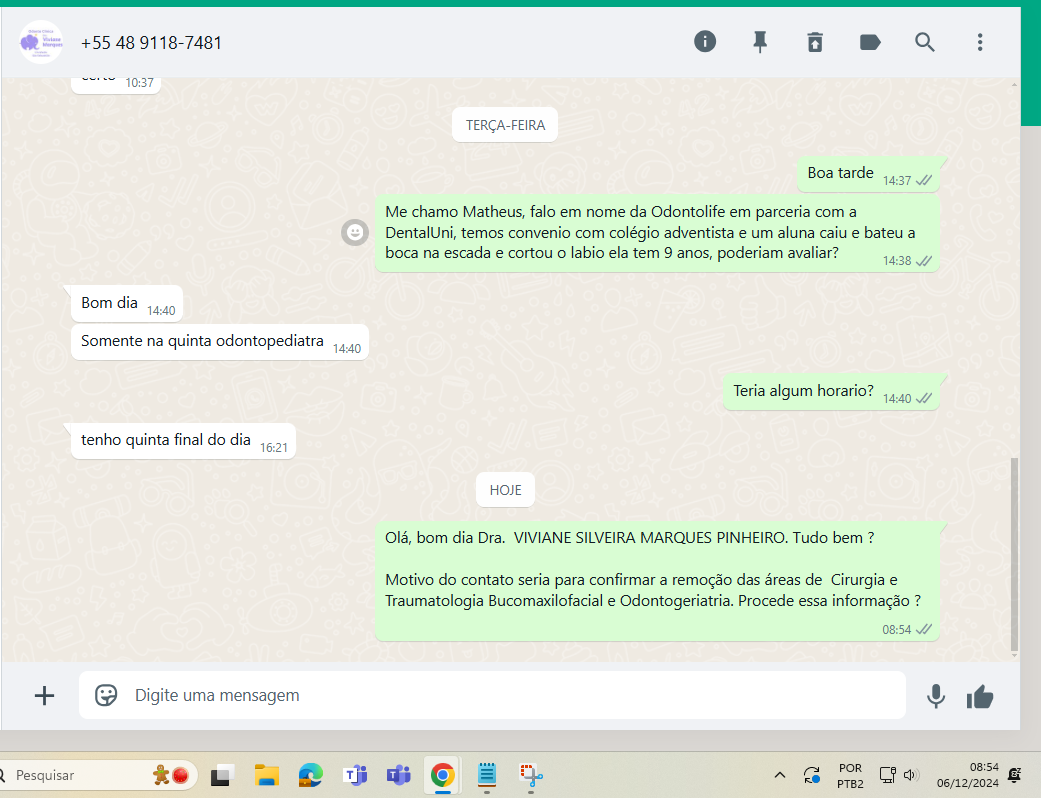Launch File Explorer from the taskbar
This screenshot has width=1041, height=798.
(x=266, y=775)
